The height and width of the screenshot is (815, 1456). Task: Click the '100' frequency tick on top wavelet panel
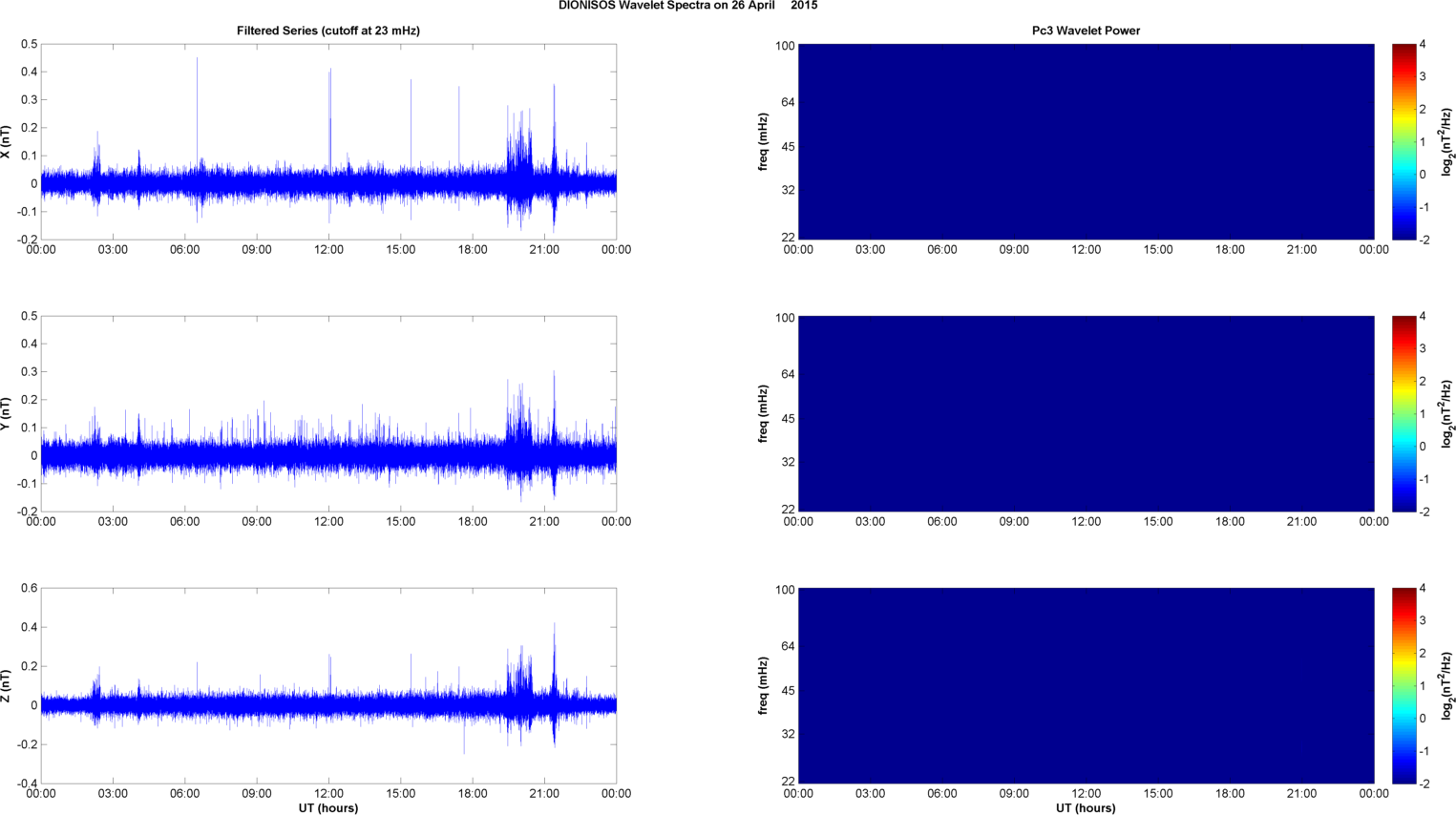(x=785, y=46)
